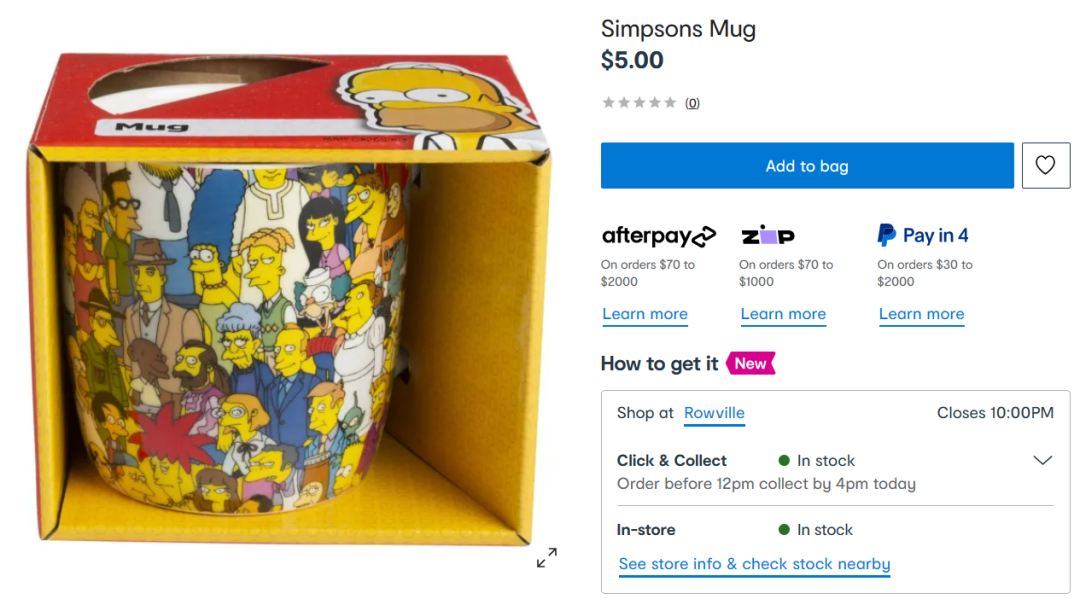Add the mug to wishlist with heart icon
Screen dimensions: 1080x605
pyautogui.click(x=1046, y=165)
